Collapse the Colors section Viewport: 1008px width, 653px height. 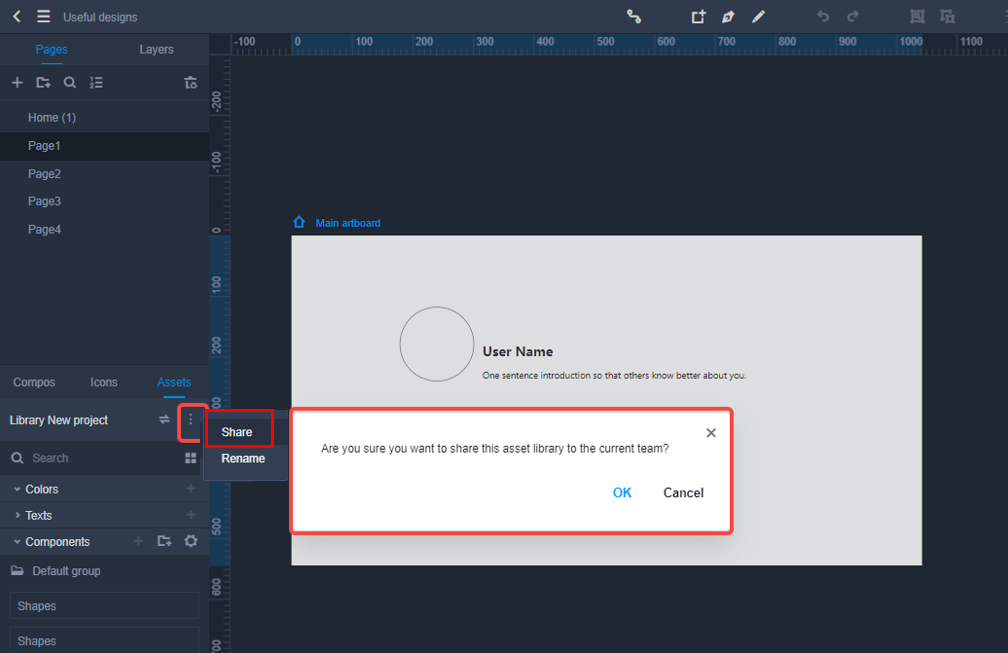point(17,489)
